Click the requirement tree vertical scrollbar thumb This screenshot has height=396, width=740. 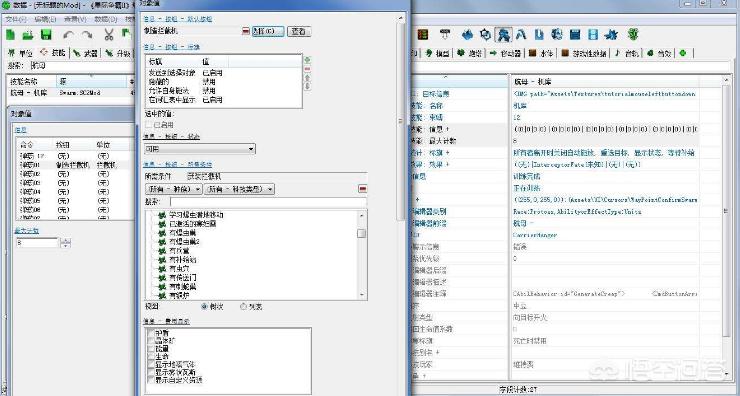[x=362, y=234]
